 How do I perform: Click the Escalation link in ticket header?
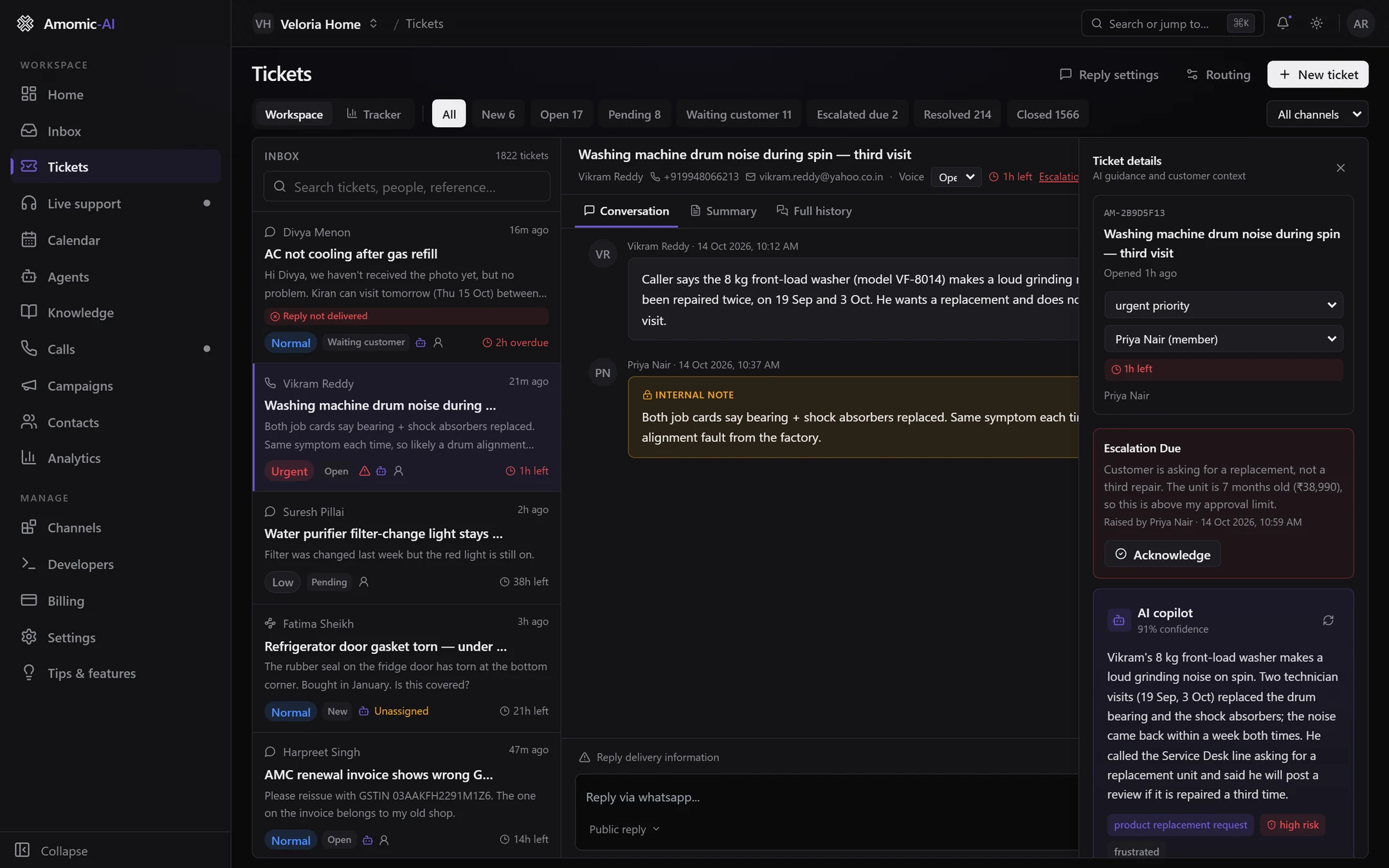[x=1058, y=177]
